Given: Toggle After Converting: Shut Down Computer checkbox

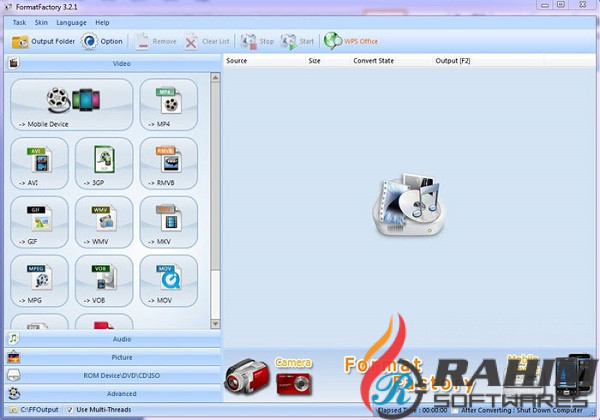Looking at the screenshot, I should pos(454,410).
